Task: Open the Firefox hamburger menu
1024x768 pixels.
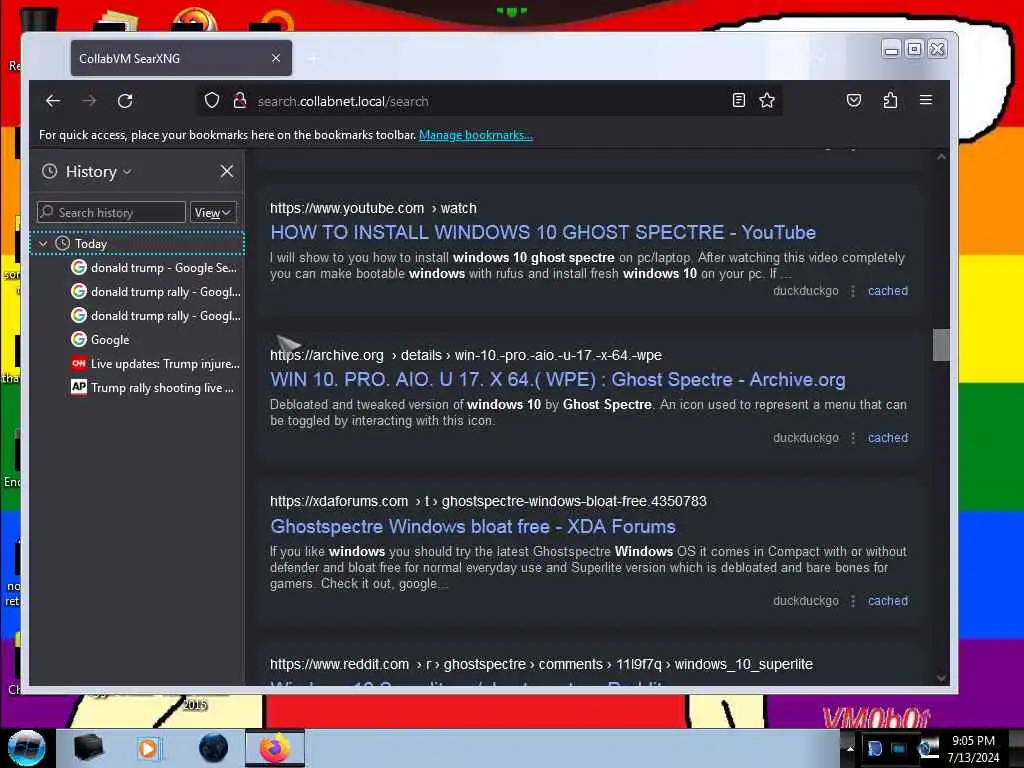Action: pos(925,101)
